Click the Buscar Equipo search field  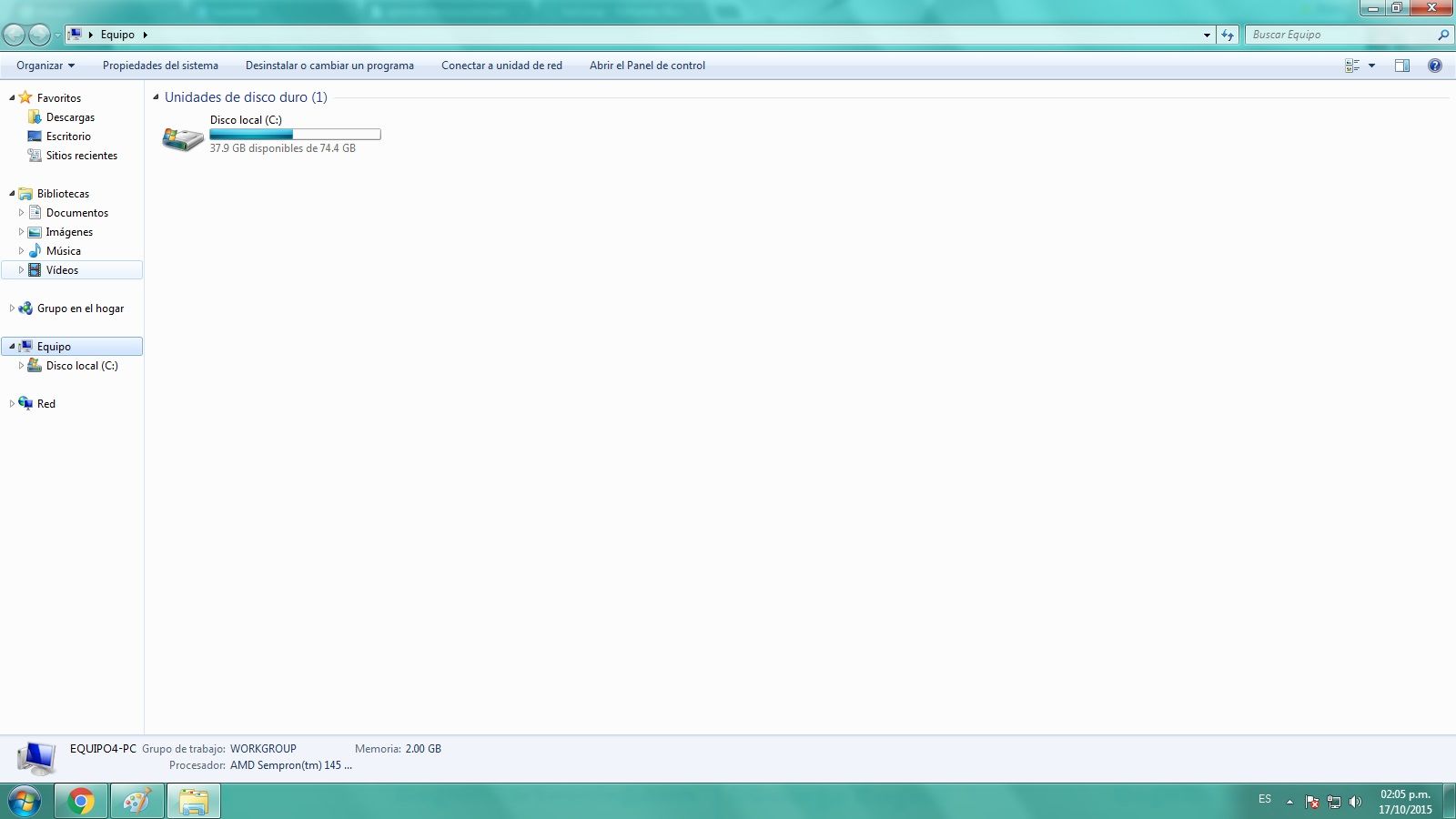pos(1338,35)
